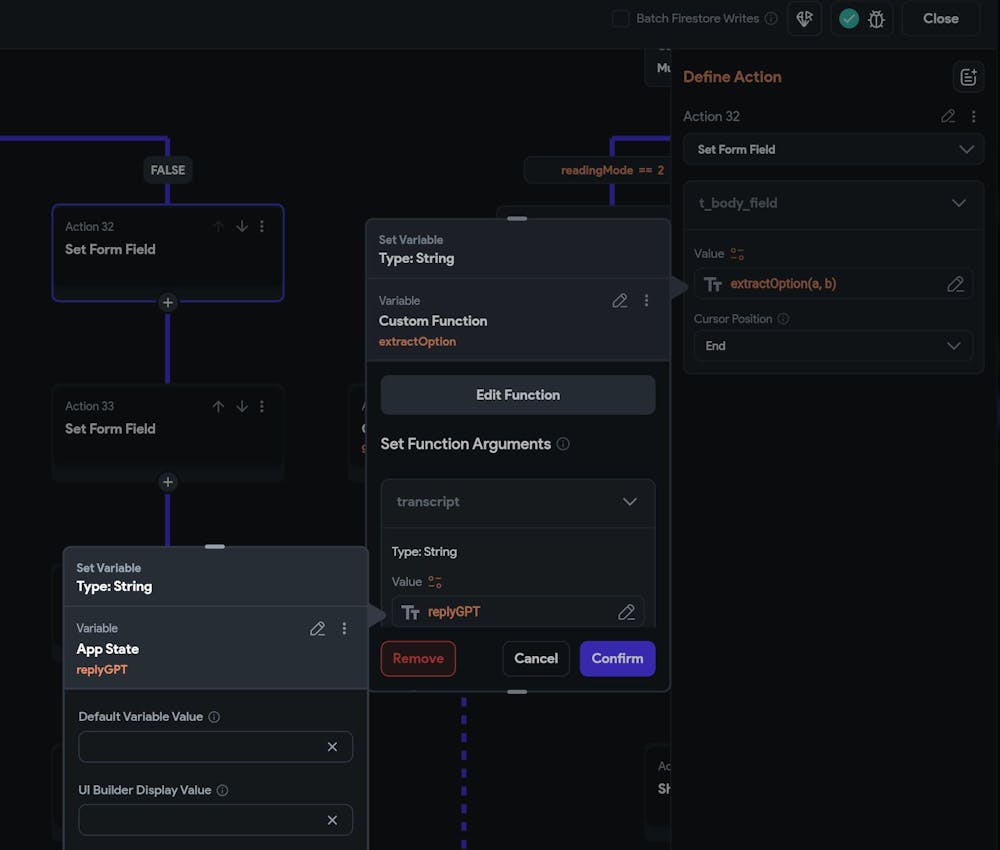Open Action 32 options menu in Define Action panel
Viewport: 1000px width, 850px height.
(973, 116)
